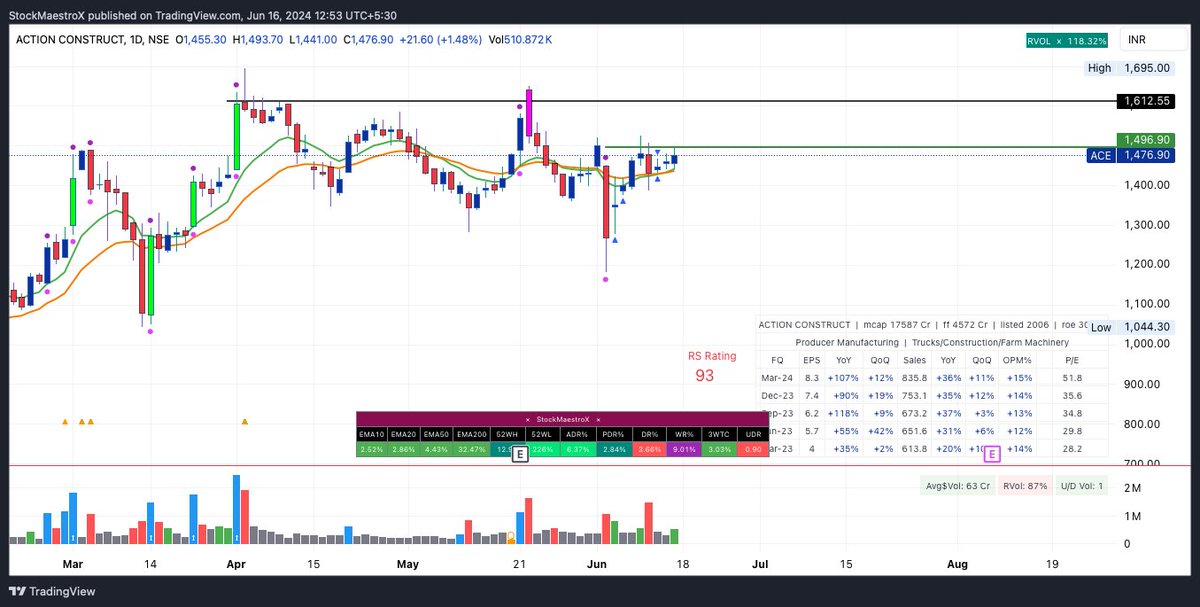Select the EMA10 column header
This screenshot has width=1200, height=607.
(x=372, y=434)
